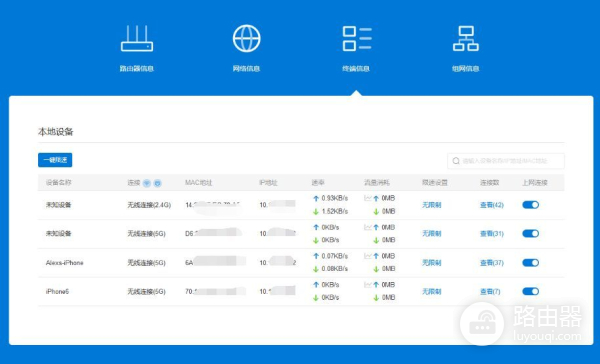
Task: Click the 连接数 column header
Action: [x=490, y=183]
